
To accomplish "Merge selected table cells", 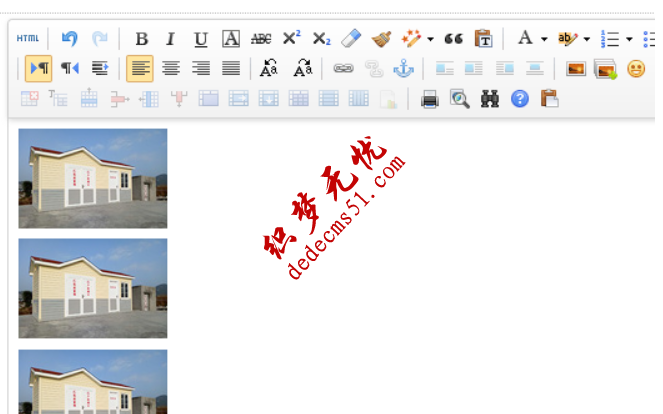I will coord(209,99).
